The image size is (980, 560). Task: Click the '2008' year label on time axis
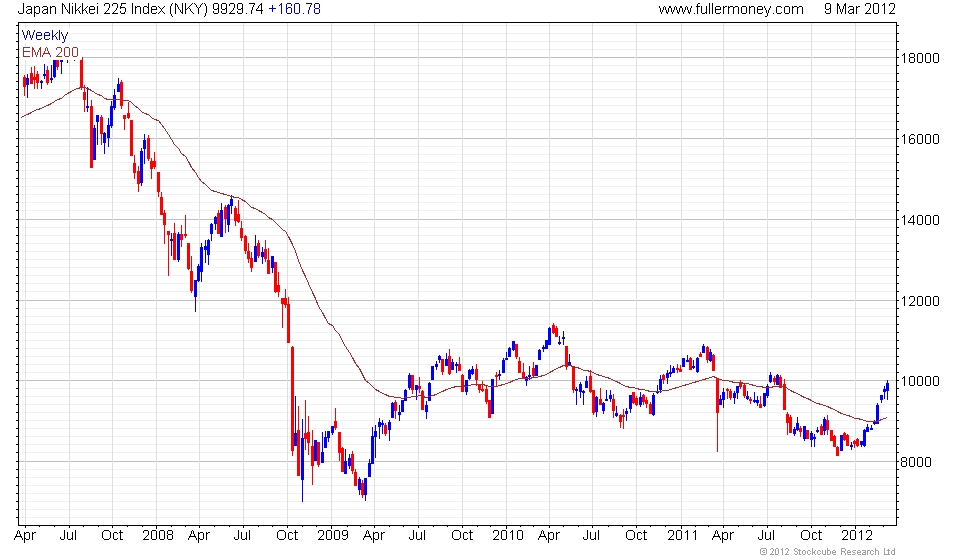pyautogui.click(x=158, y=536)
